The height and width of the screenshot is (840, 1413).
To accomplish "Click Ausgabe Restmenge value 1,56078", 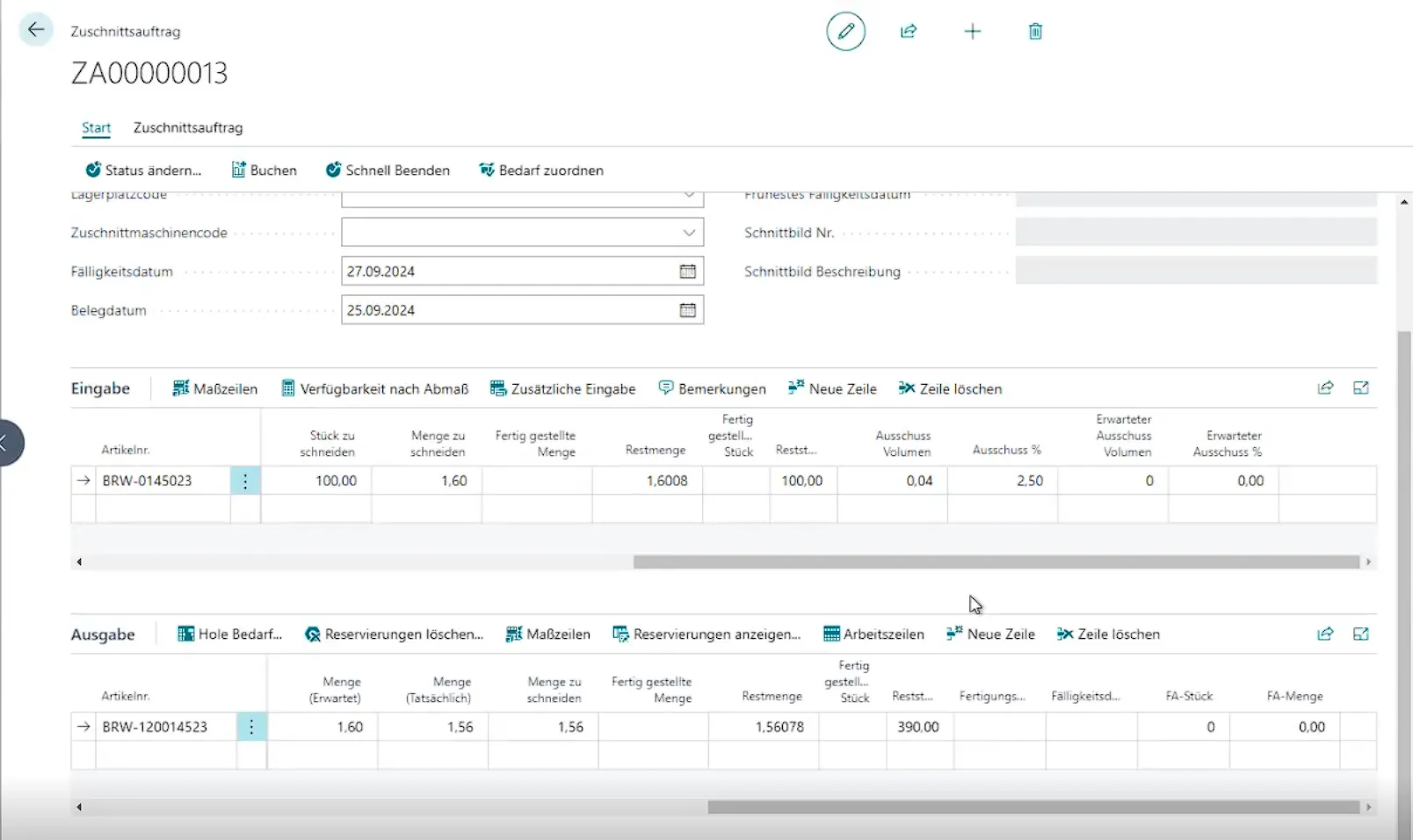I will pos(764,727).
